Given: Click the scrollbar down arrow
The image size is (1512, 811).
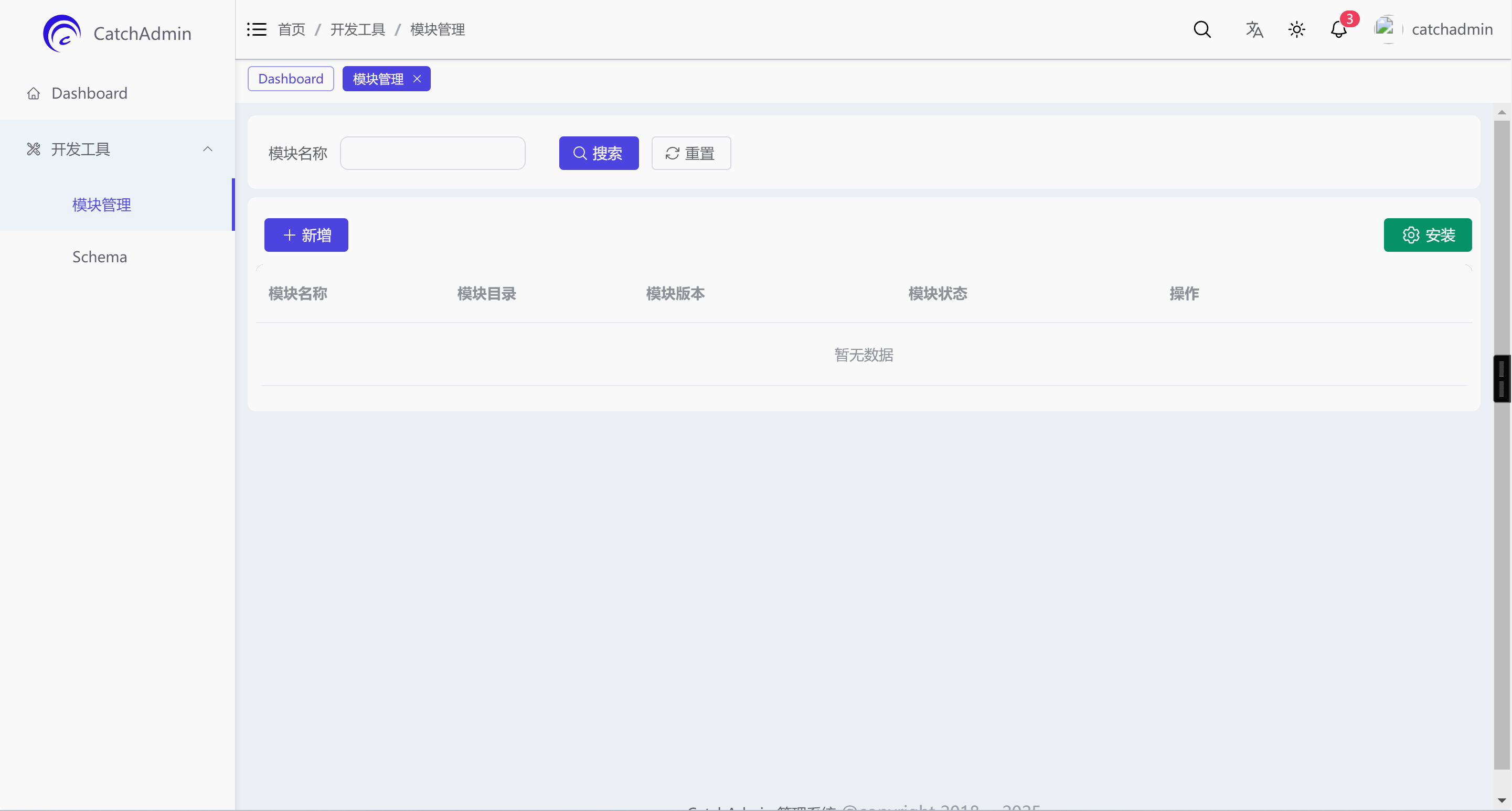Looking at the screenshot, I should (x=1502, y=801).
